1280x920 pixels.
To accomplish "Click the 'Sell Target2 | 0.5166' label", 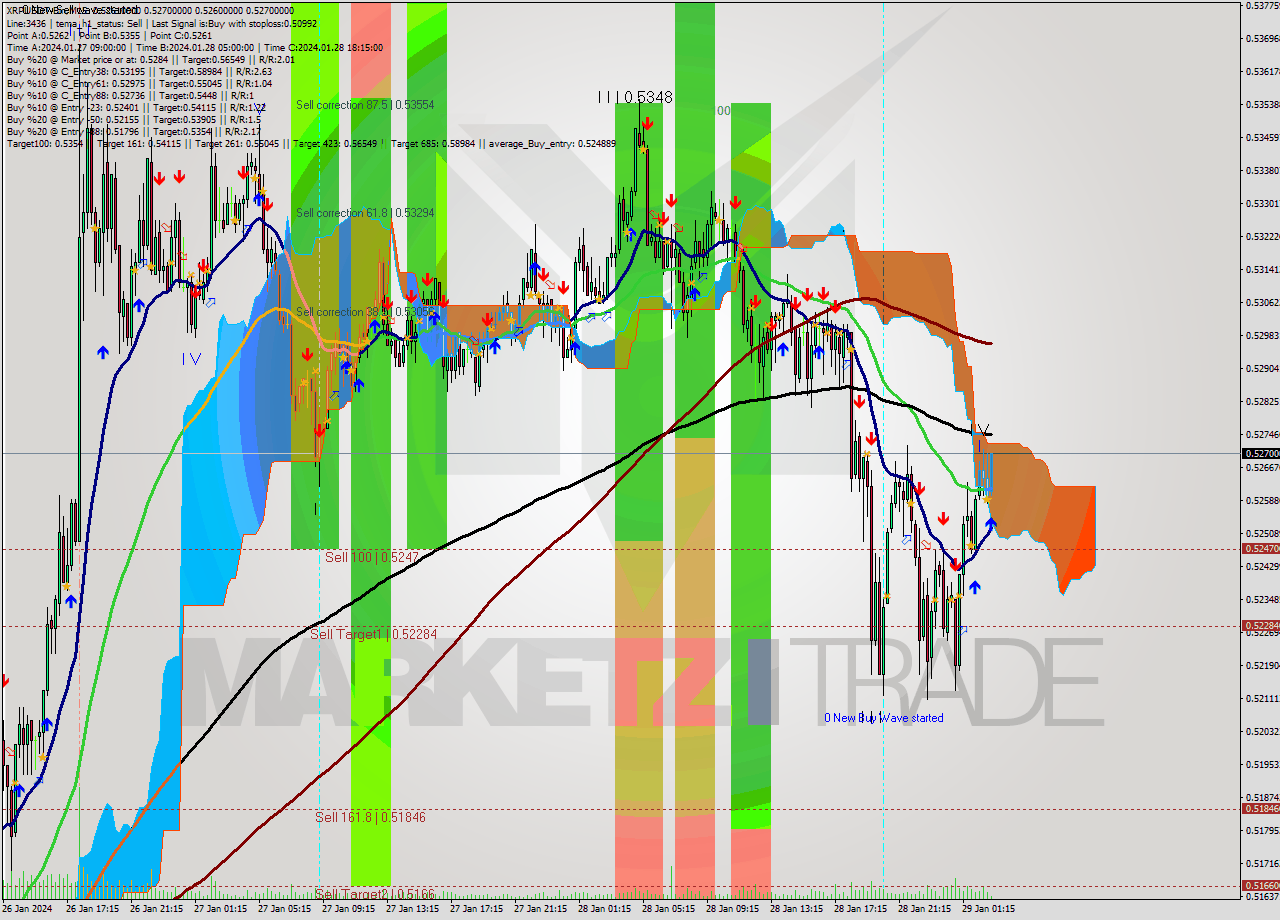I will [x=374, y=894].
